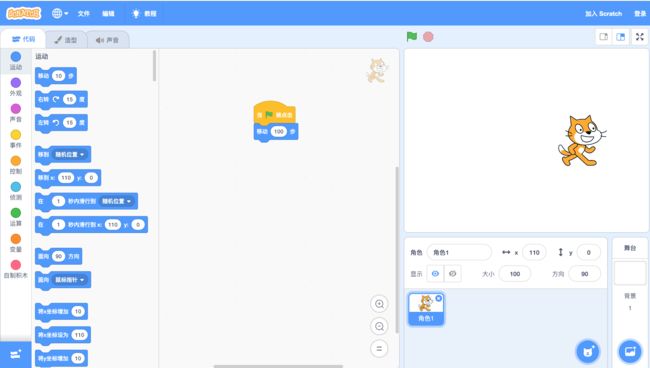The width and height of the screenshot is (650, 368).
Task: Zoom out the code workspace
Action: 379,327
